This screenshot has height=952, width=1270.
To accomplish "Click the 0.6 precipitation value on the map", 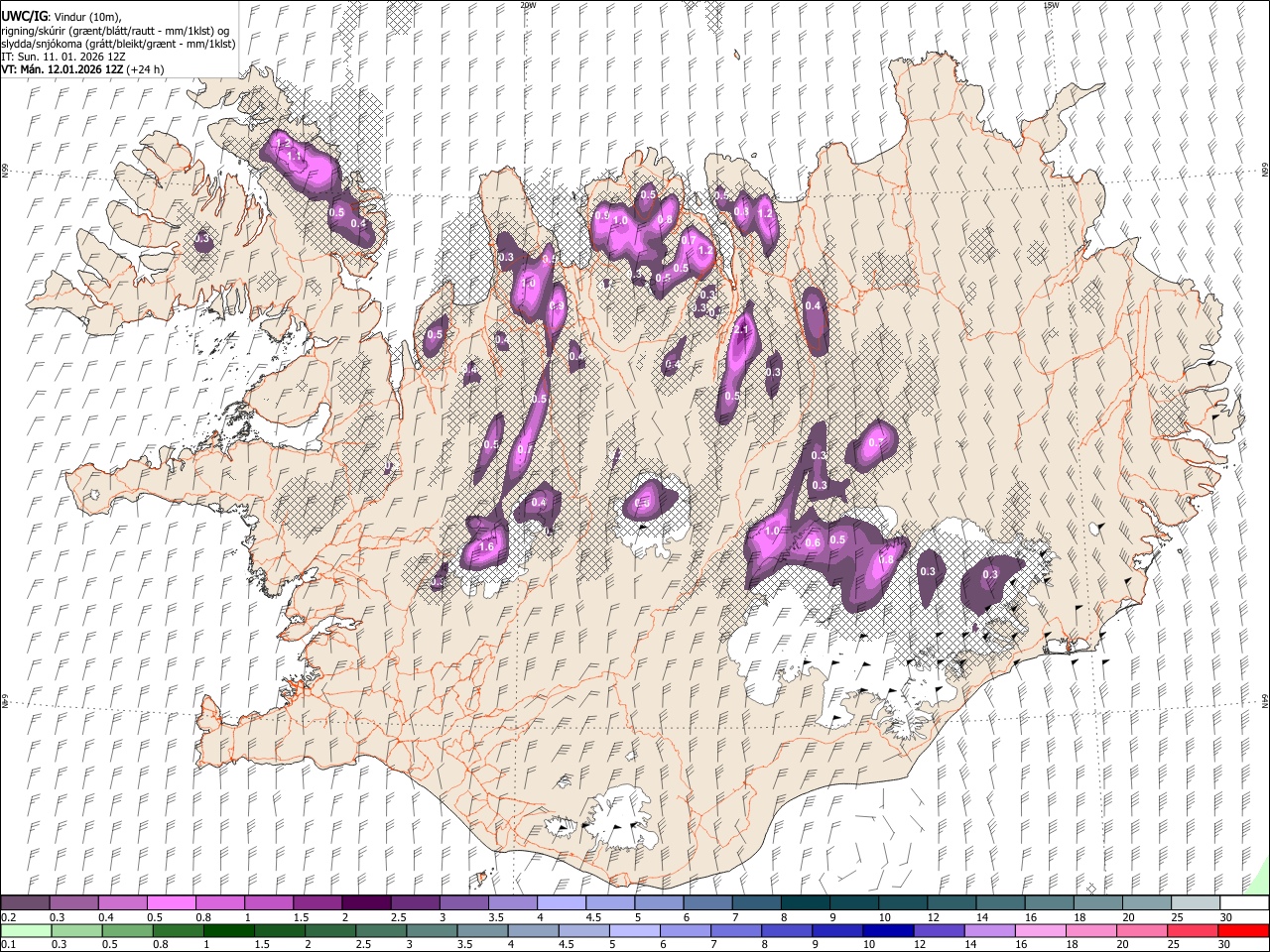I will click(813, 542).
